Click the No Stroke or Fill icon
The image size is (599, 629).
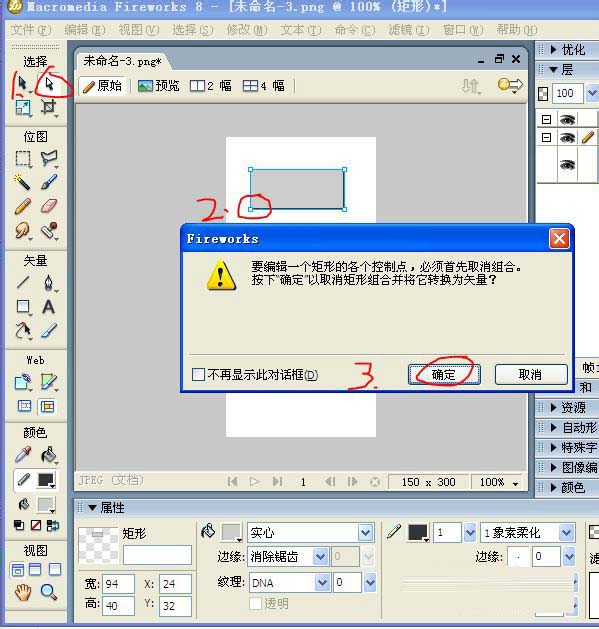click(36, 525)
